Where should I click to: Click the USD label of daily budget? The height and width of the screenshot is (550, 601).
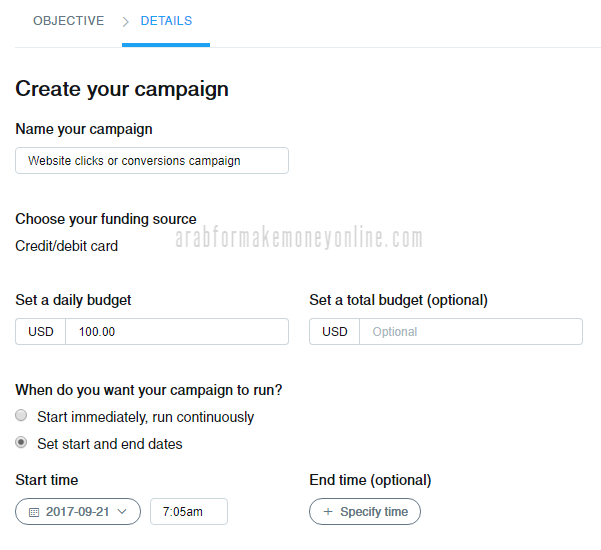[x=41, y=332]
